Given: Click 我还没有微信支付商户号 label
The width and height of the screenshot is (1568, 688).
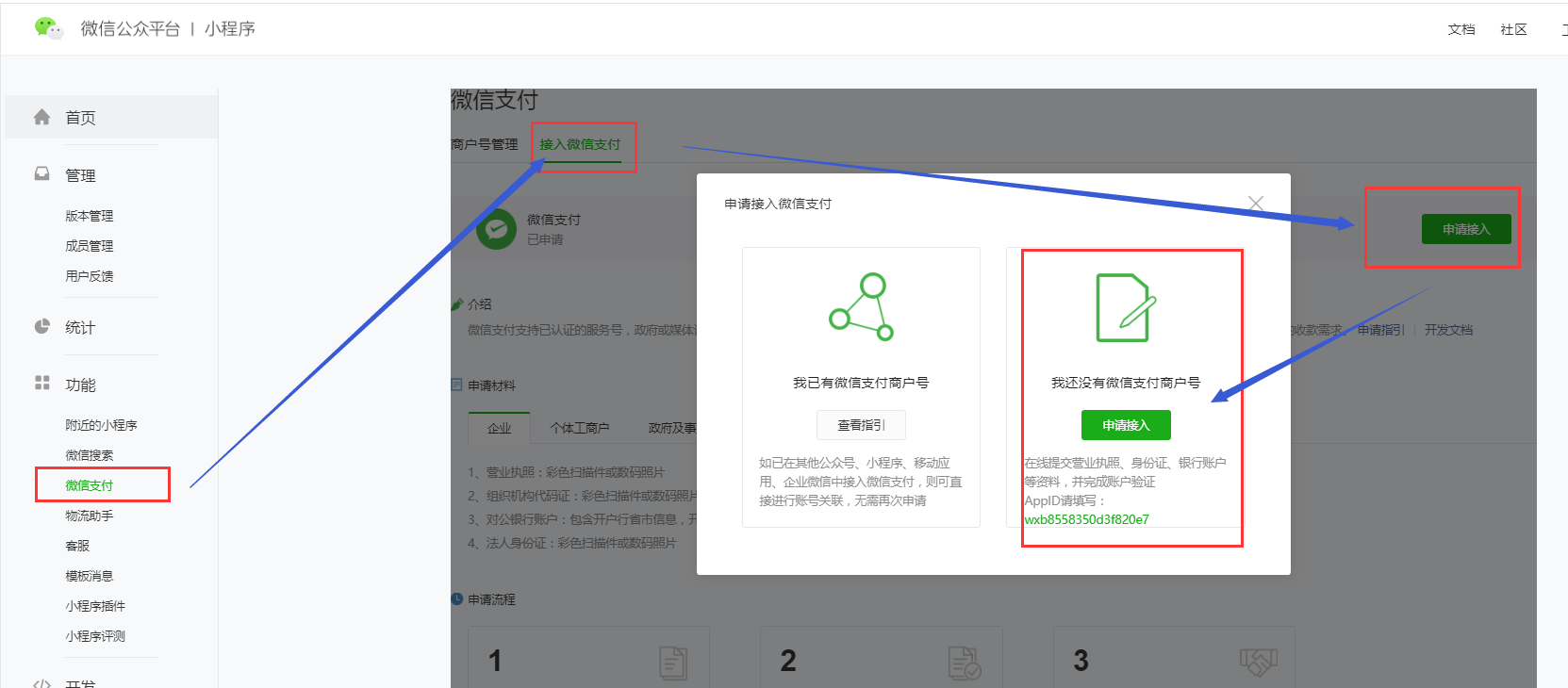Looking at the screenshot, I should [x=1126, y=383].
